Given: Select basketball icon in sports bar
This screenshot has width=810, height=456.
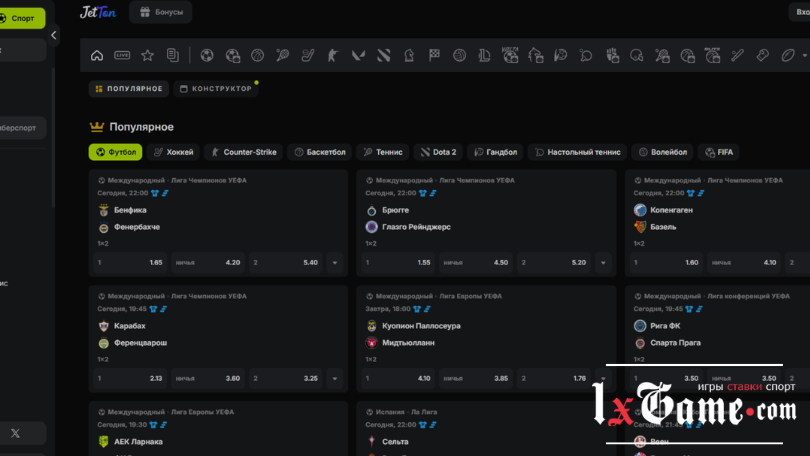Looking at the screenshot, I should [x=257, y=55].
